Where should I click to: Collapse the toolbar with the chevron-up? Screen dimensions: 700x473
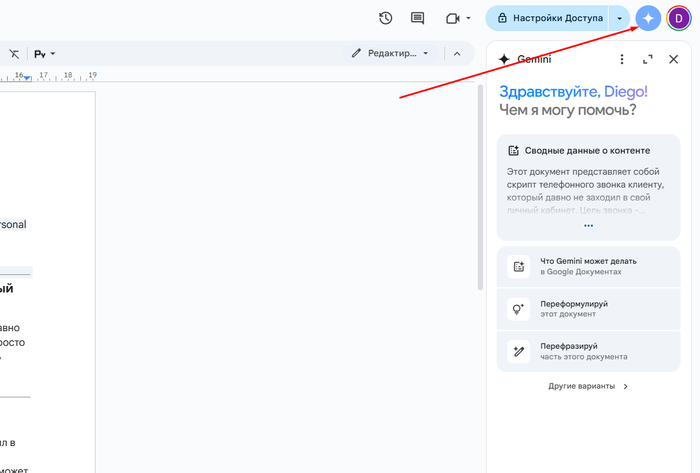pyautogui.click(x=457, y=54)
